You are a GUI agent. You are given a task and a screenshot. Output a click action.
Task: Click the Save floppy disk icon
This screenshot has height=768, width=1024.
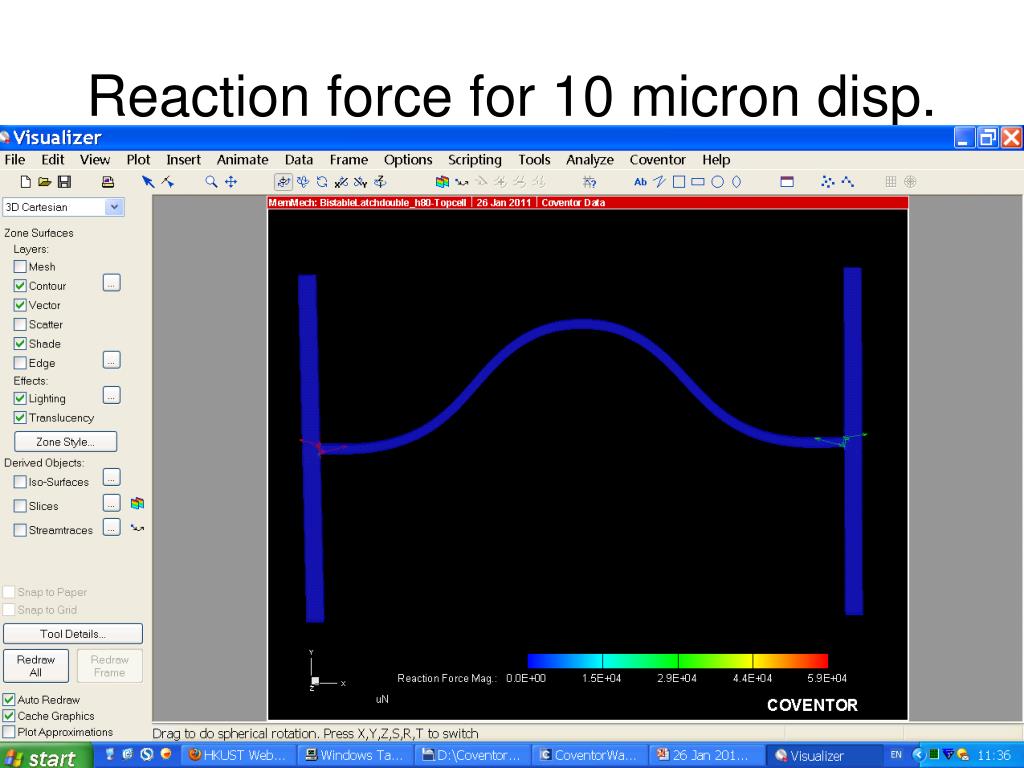pos(64,182)
